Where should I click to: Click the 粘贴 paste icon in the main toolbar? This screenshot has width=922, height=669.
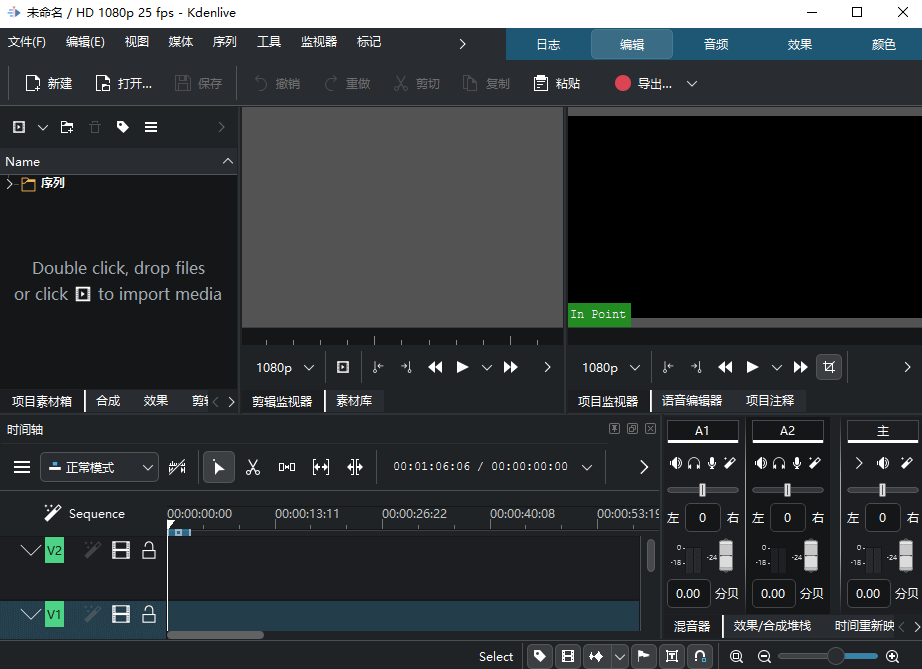tap(556, 83)
